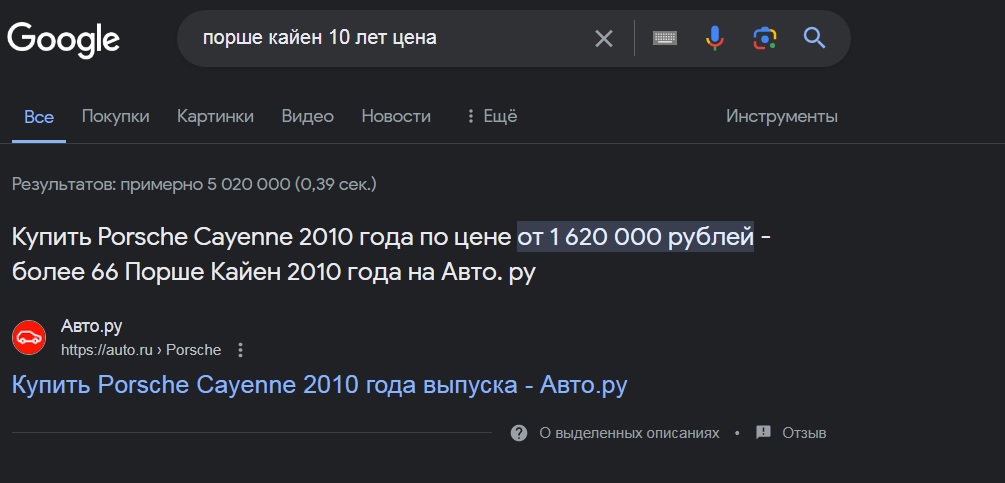1005x483 pixels.
Task: Open Купить Porsche Cayenne 2010 года выпуска link
Action: pos(319,385)
